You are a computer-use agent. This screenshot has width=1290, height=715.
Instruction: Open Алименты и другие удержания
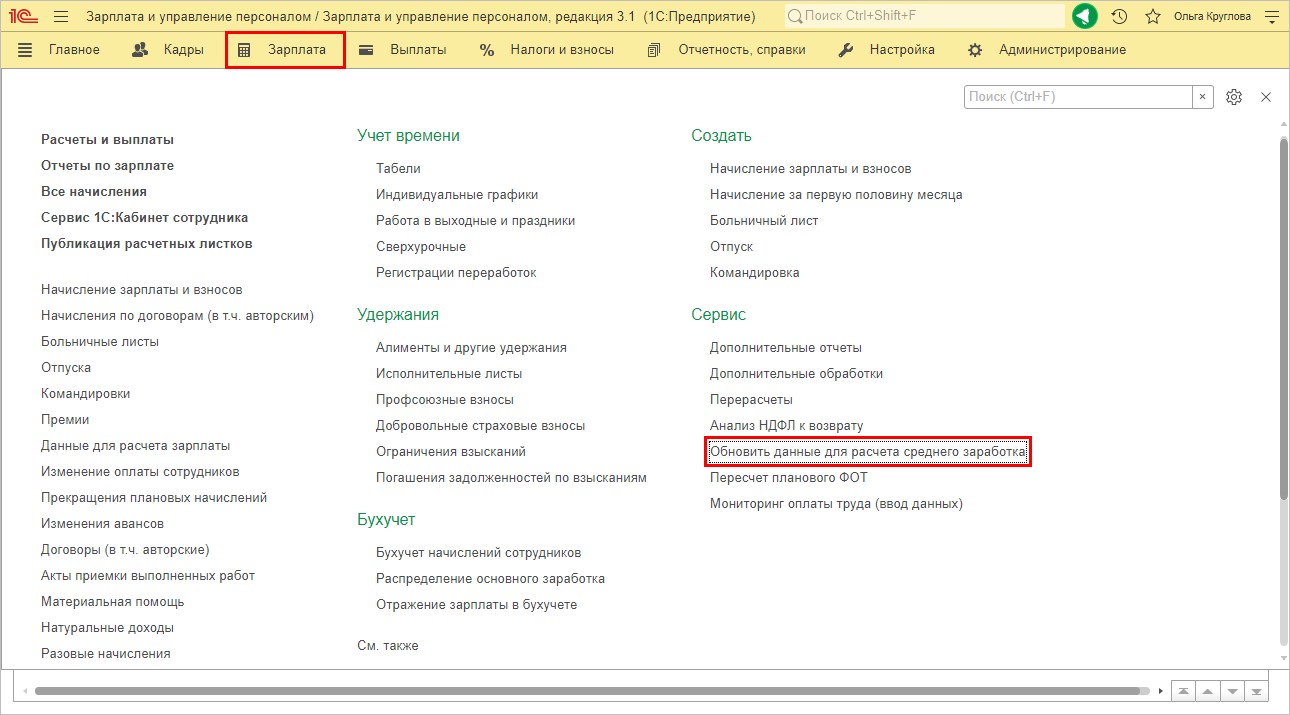pos(471,348)
